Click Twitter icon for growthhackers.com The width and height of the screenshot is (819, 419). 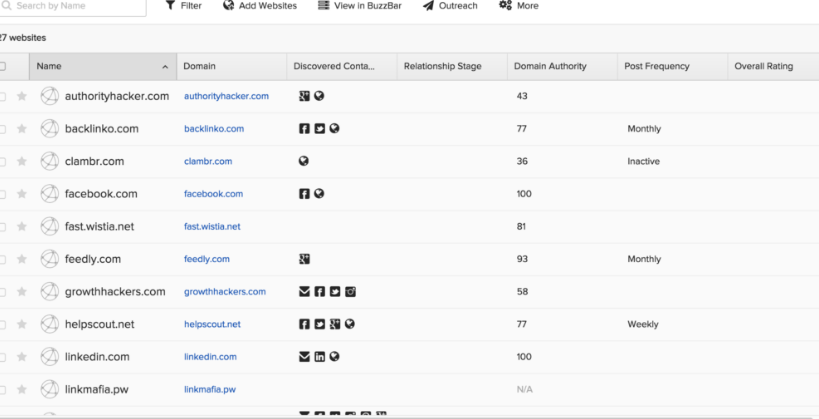tap(335, 292)
